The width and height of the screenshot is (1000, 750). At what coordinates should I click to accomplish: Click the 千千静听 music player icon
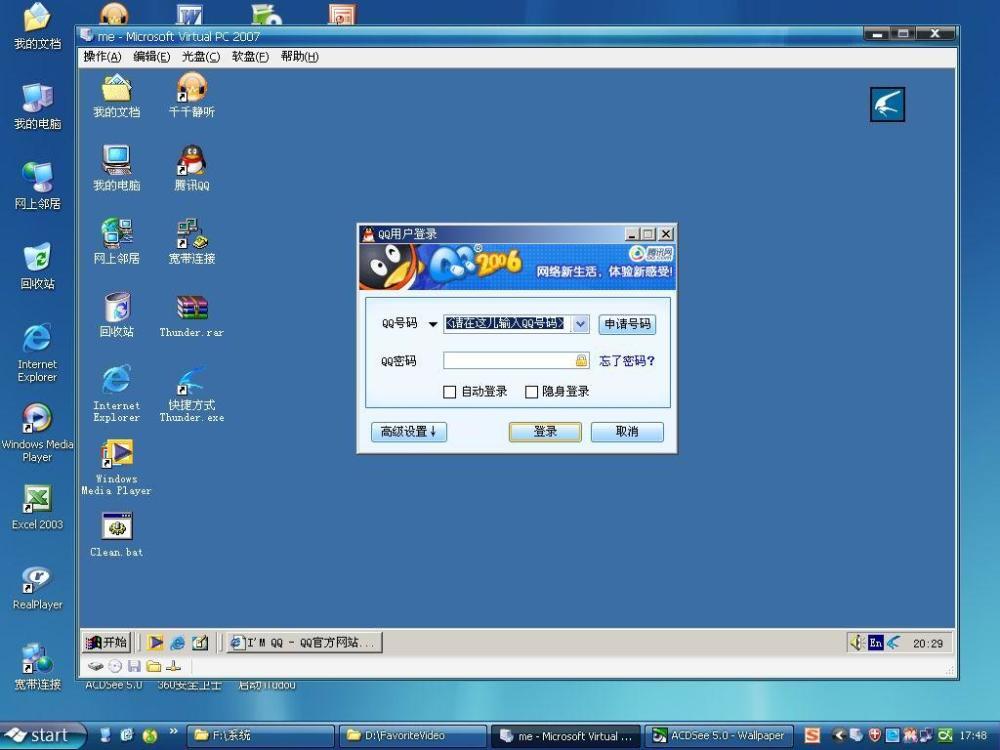(x=191, y=90)
